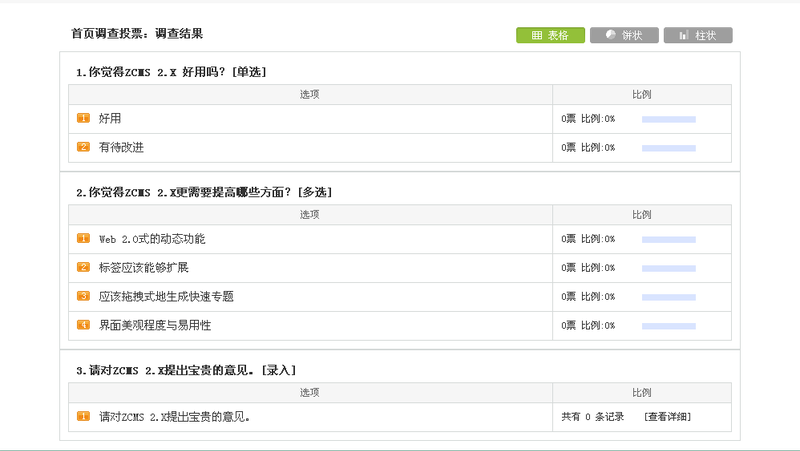Screen dimensions: 800x451
Task: Click the number 2 badge beside 有待改进
Action: pyautogui.click(x=84, y=147)
